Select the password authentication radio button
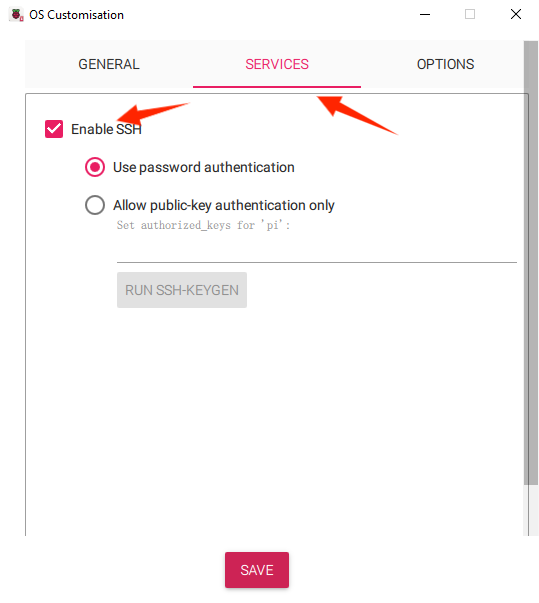The width and height of the screenshot is (539, 603). pyautogui.click(x=95, y=167)
